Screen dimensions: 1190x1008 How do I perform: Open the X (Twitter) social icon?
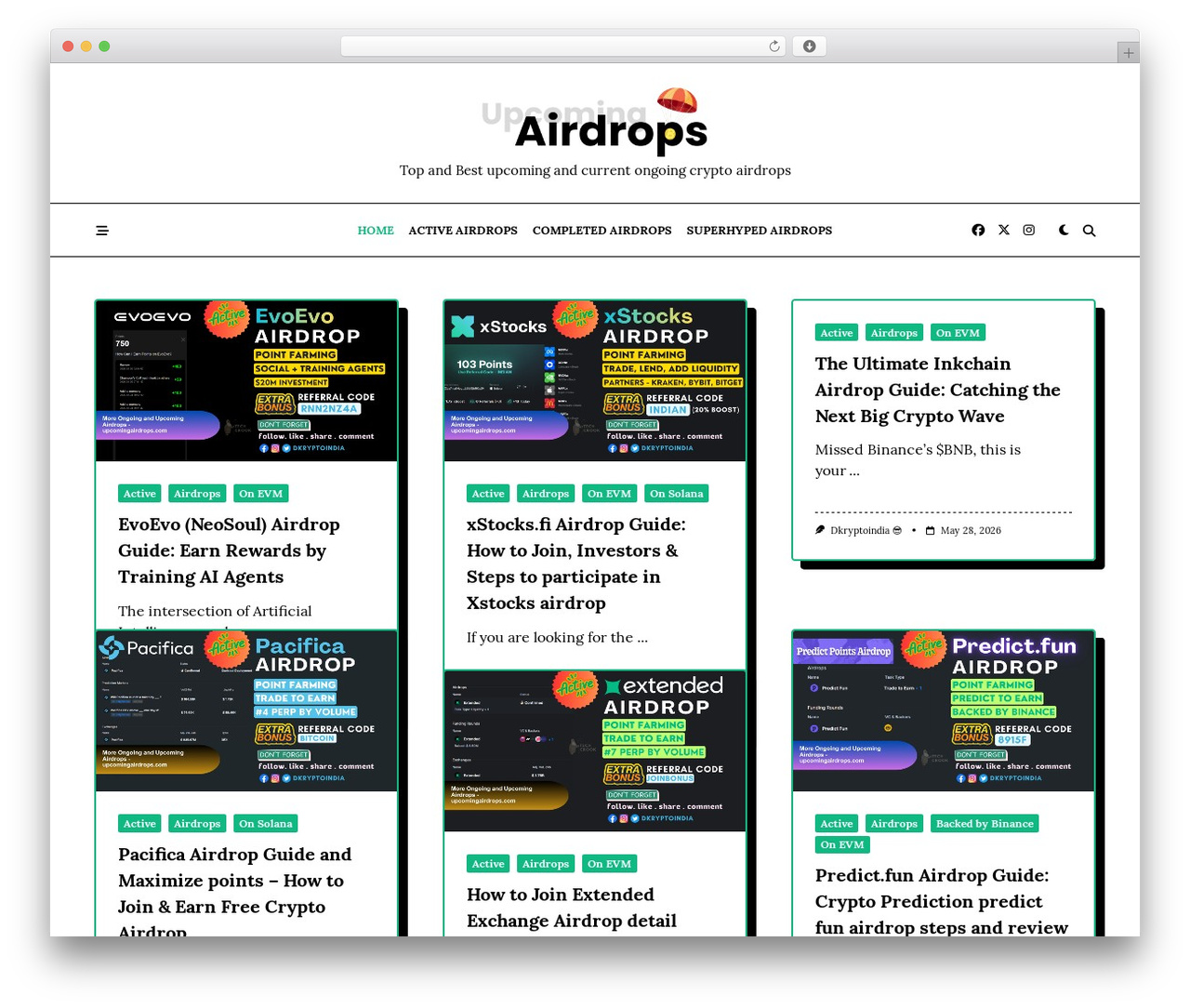(x=1004, y=230)
